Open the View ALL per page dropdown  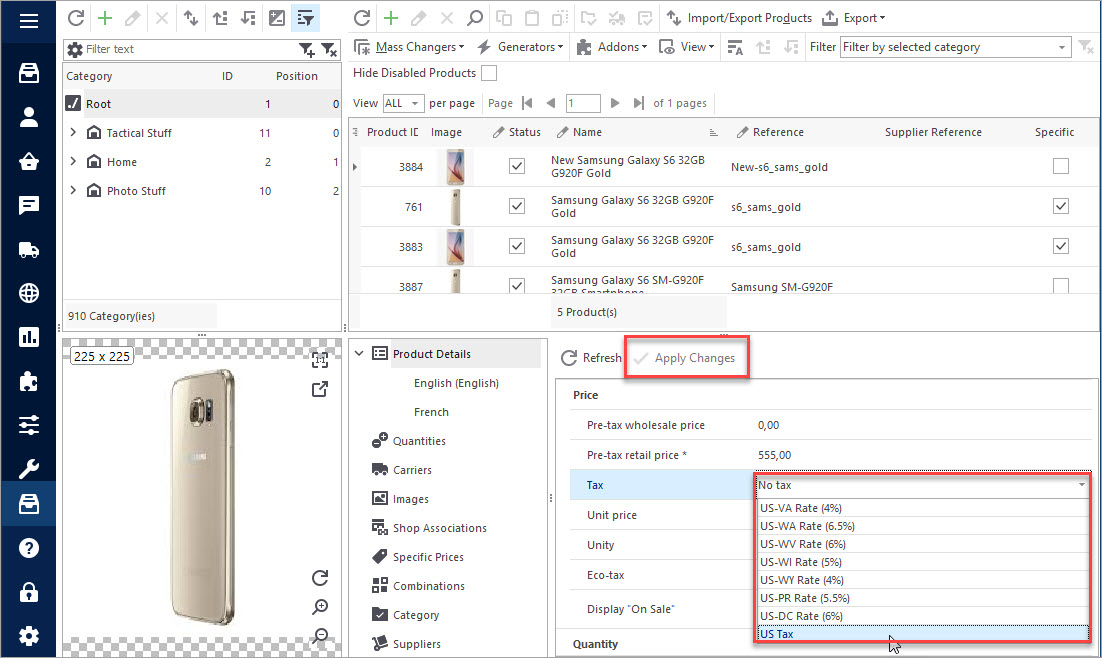click(403, 103)
